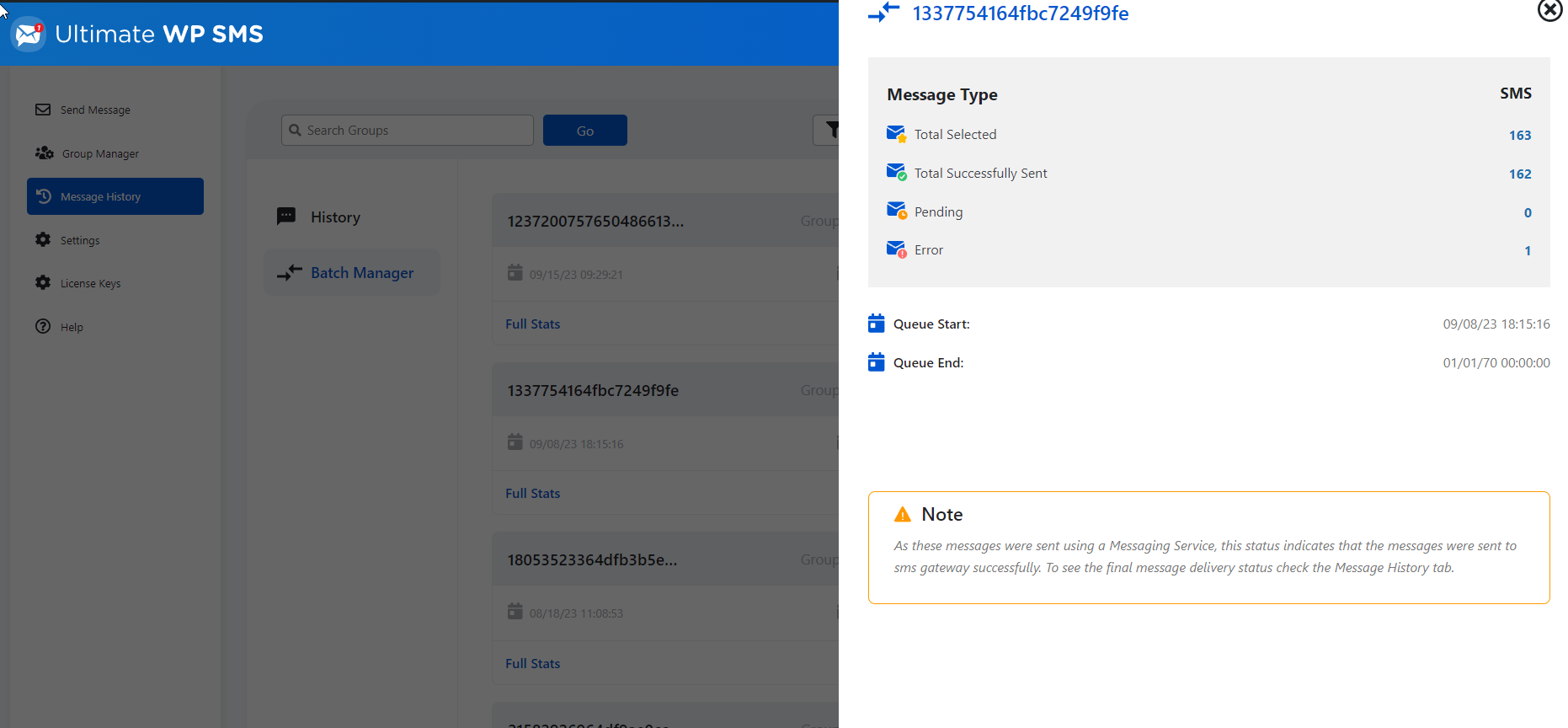
Task: Click the search magnifier icon
Action: pyautogui.click(x=295, y=130)
